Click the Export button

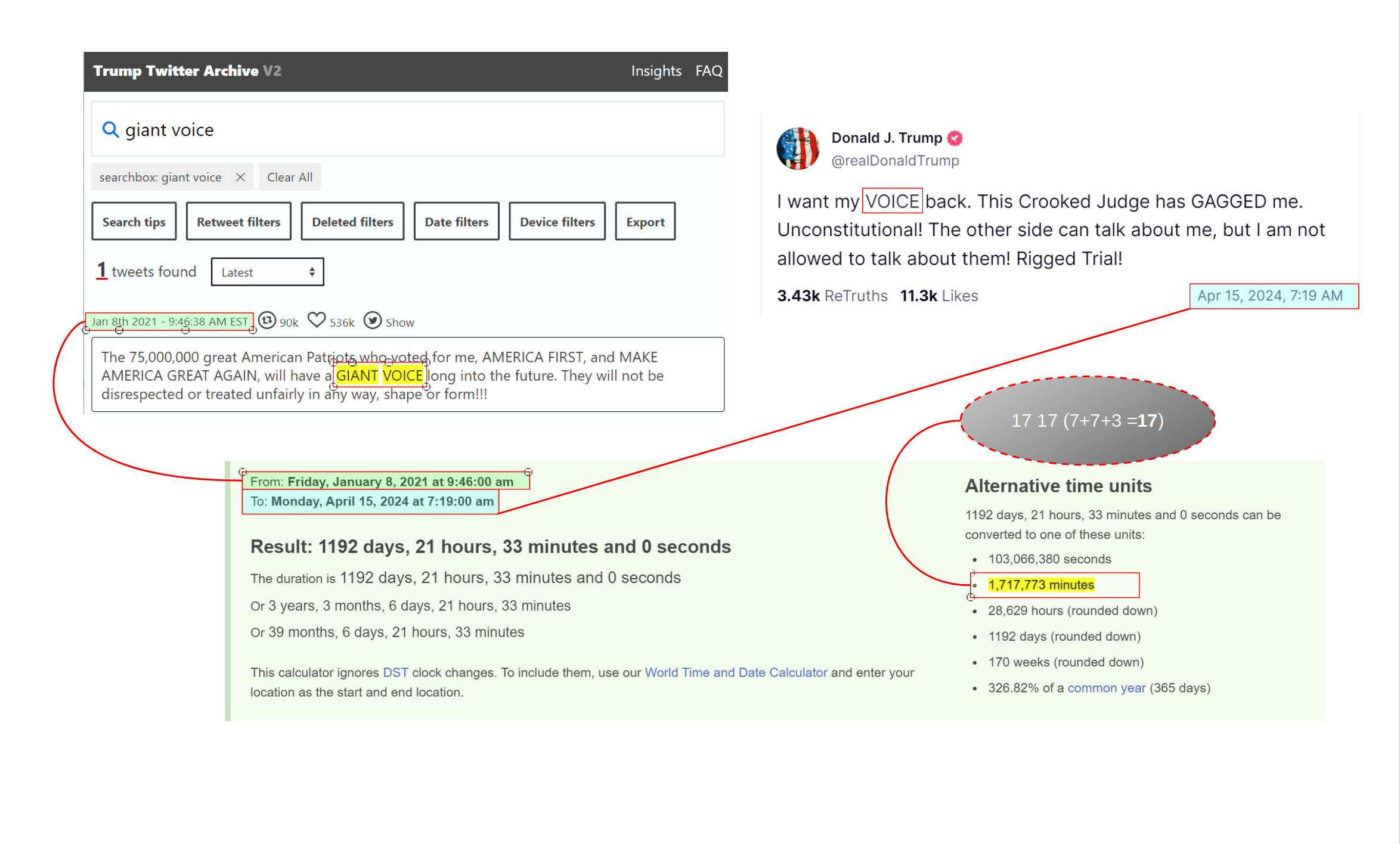pos(645,222)
